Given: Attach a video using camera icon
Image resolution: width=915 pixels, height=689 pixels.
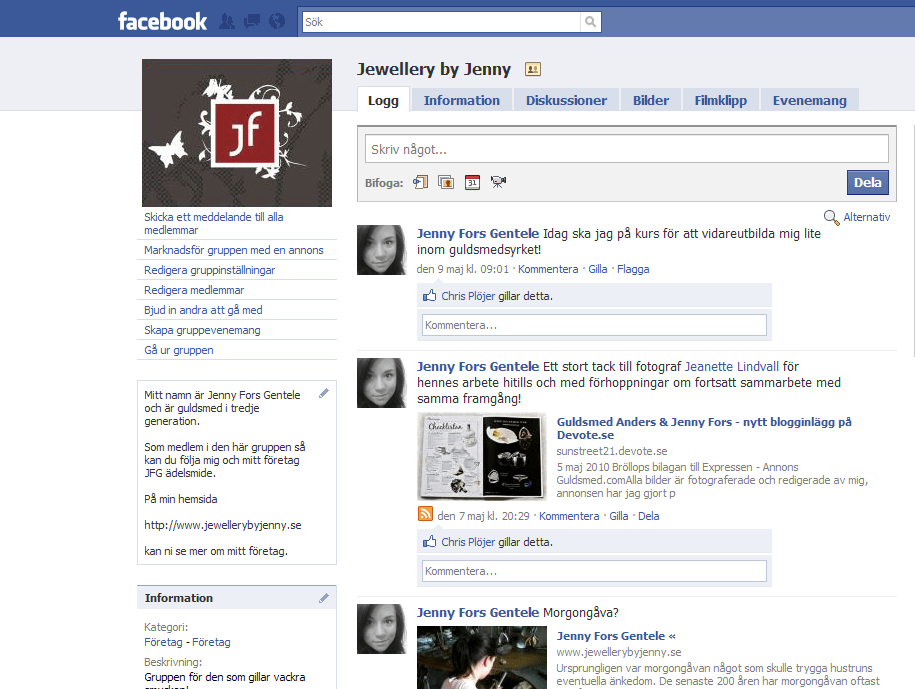Looking at the screenshot, I should click(x=498, y=182).
